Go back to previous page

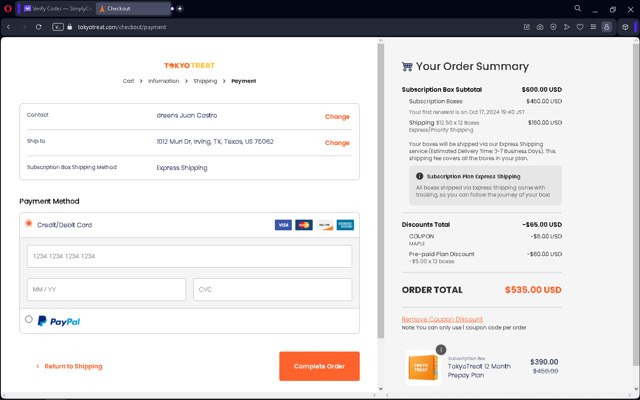[9, 27]
